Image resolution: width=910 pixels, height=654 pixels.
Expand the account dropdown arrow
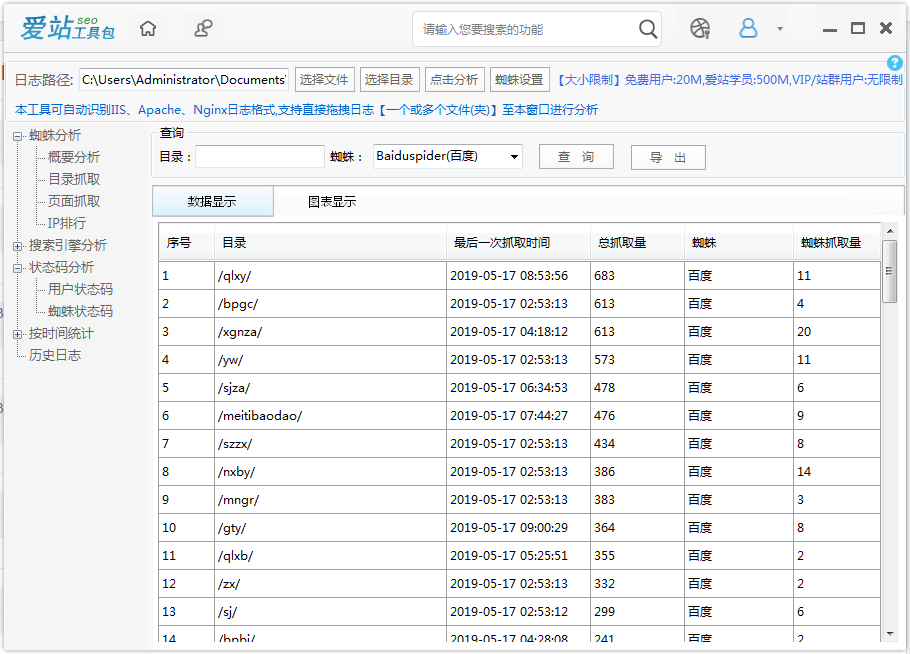click(780, 28)
